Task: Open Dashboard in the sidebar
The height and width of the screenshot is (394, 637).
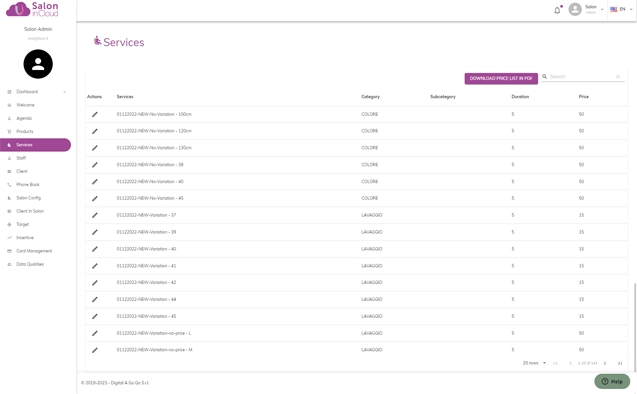Action: [27, 92]
